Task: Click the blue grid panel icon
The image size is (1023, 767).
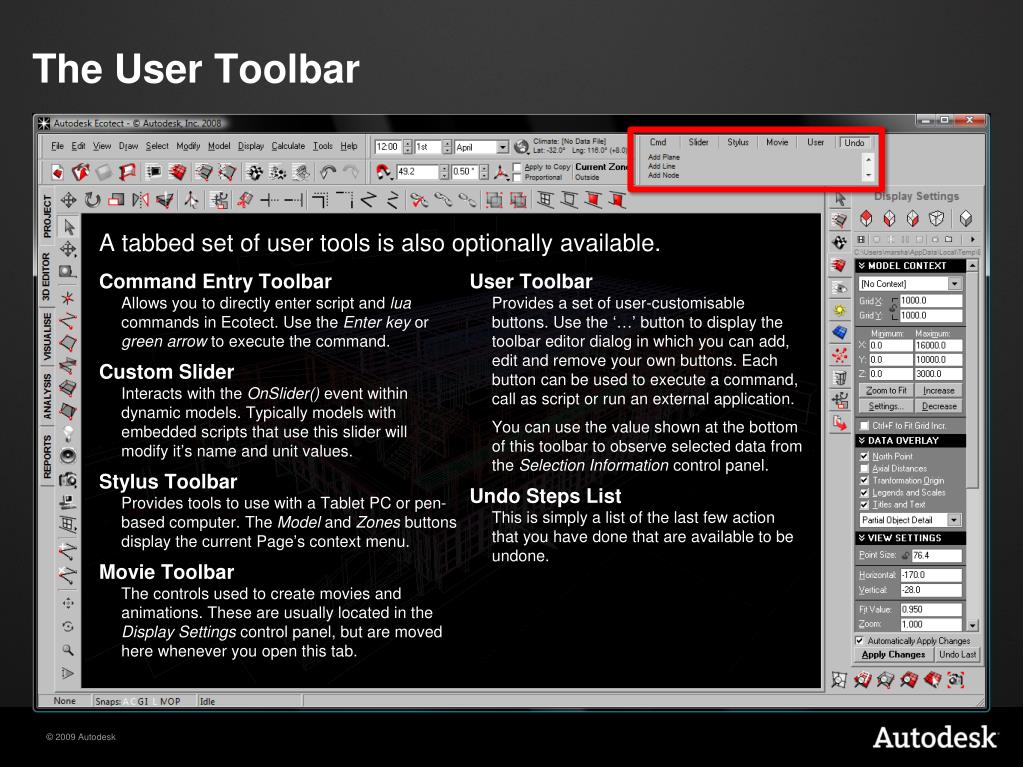Action: [x=840, y=333]
